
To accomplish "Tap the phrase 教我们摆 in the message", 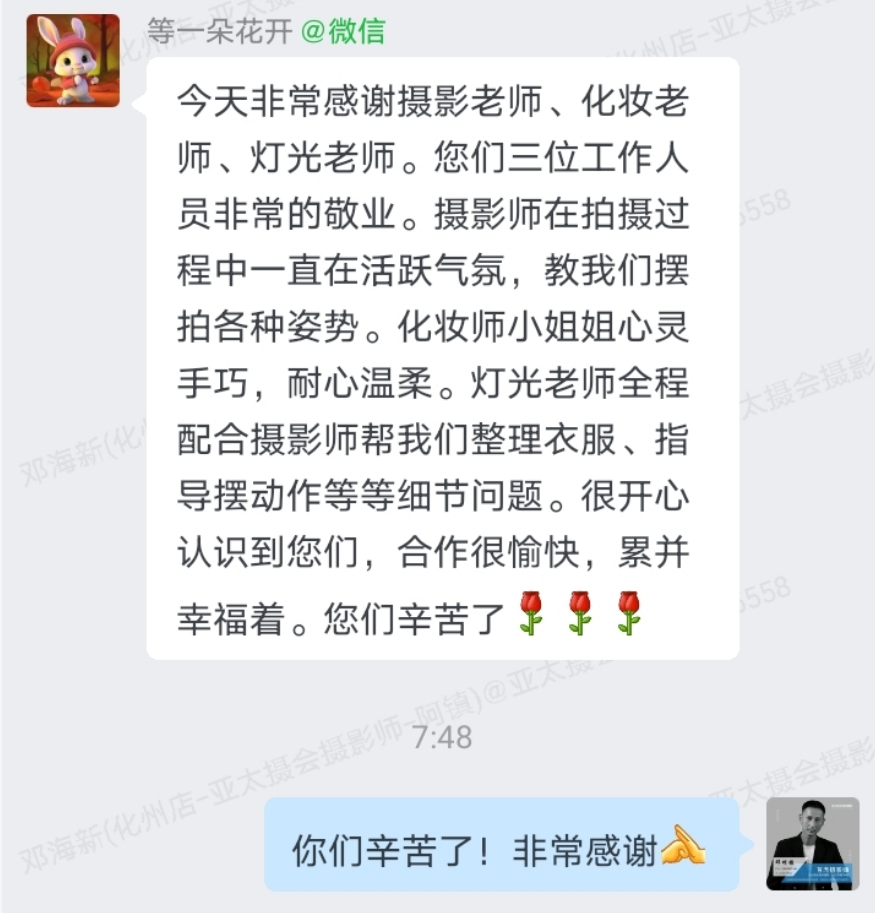I will pyautogui.click(x=617, y=270).
